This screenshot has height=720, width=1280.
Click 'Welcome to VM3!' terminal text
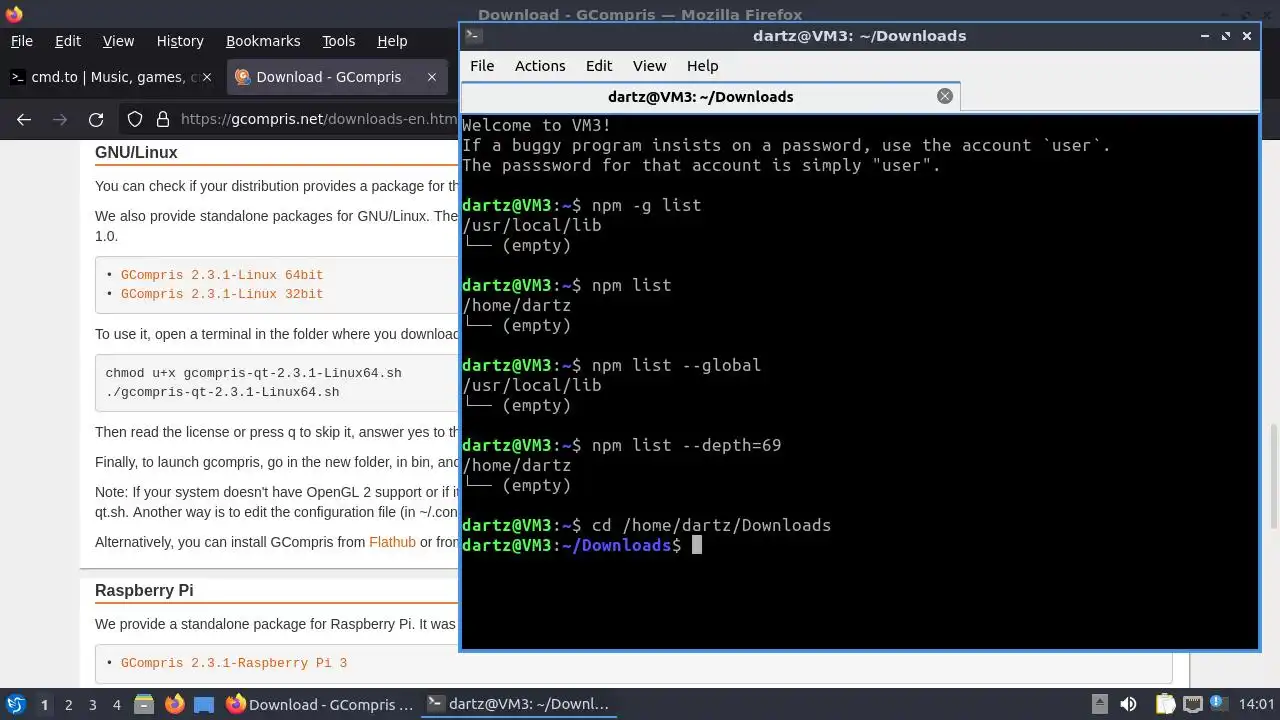536,125
